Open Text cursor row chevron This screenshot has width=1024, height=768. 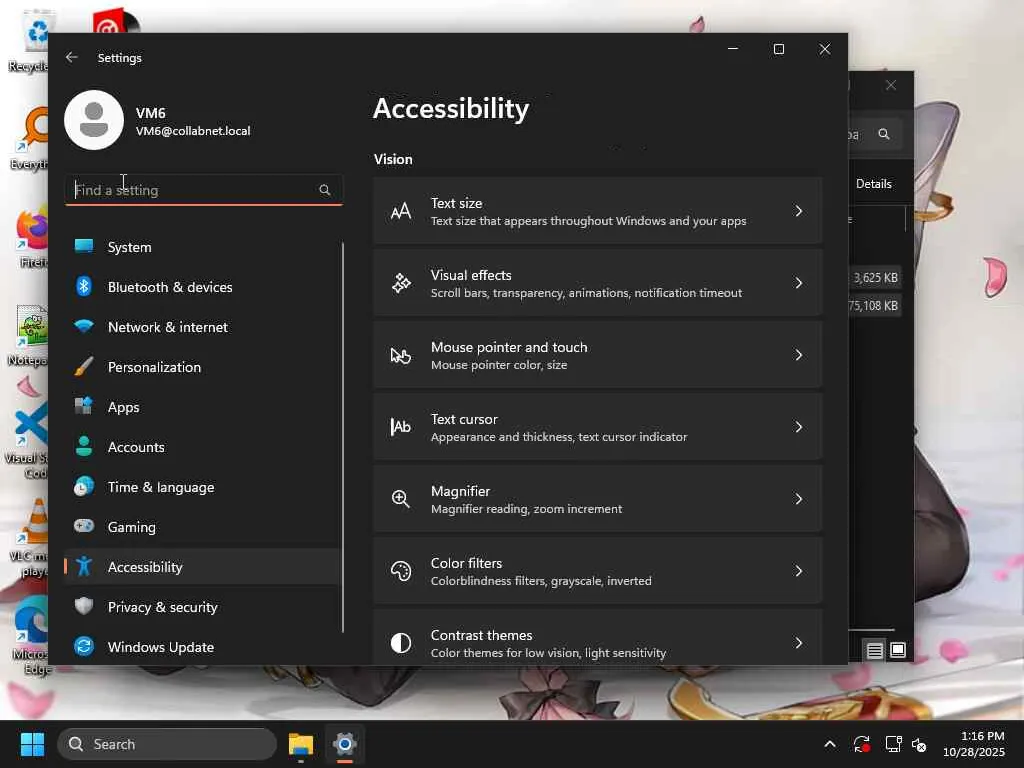coord(799,427)
